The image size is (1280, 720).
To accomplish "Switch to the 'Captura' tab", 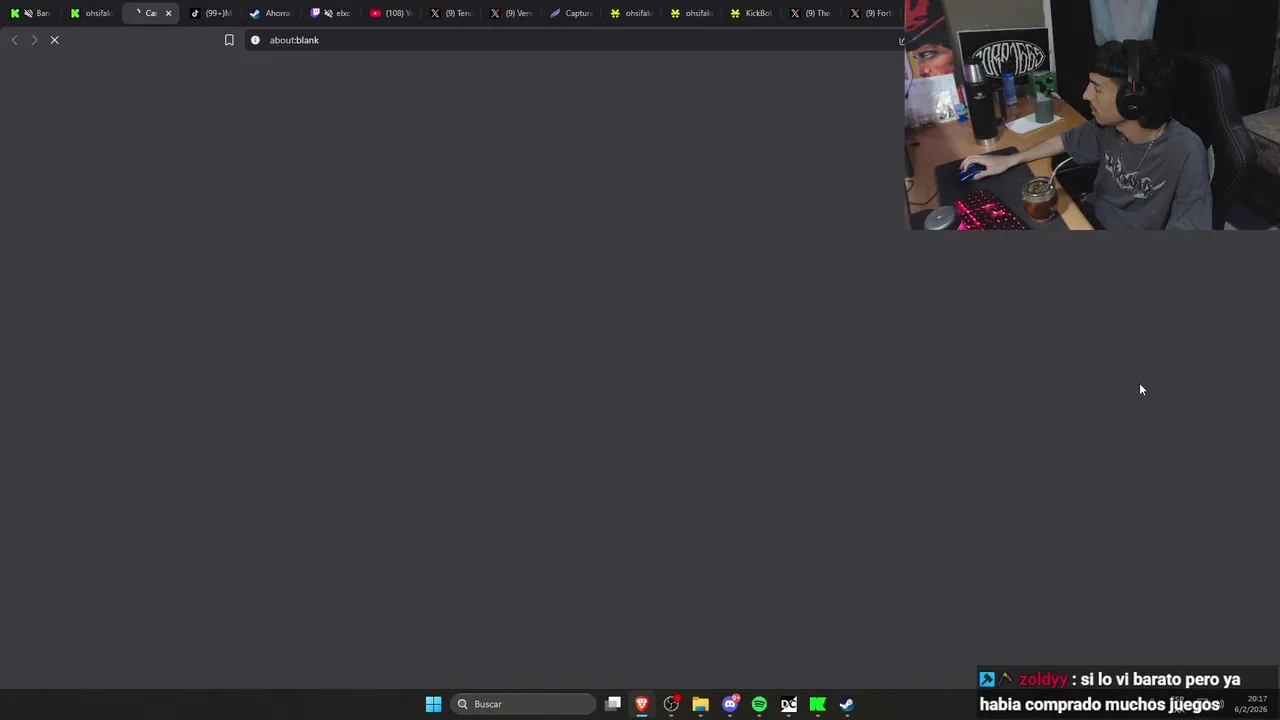I will tap(570, 13).
